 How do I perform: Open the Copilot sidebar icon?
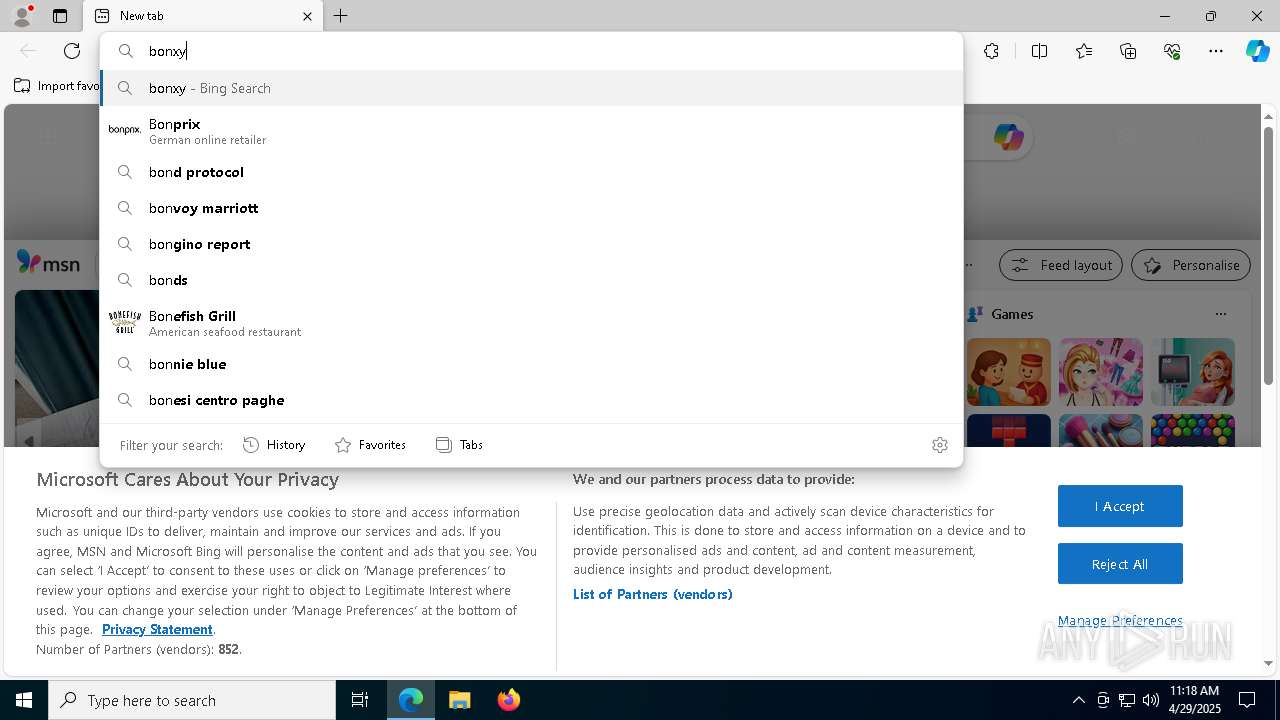click(x=1257, y=51)
